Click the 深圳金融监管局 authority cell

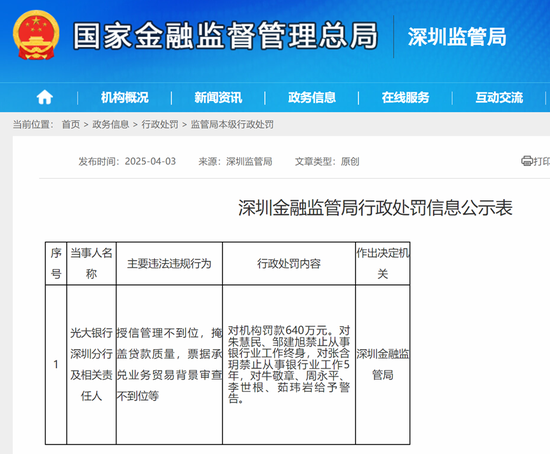pos(383,365)
